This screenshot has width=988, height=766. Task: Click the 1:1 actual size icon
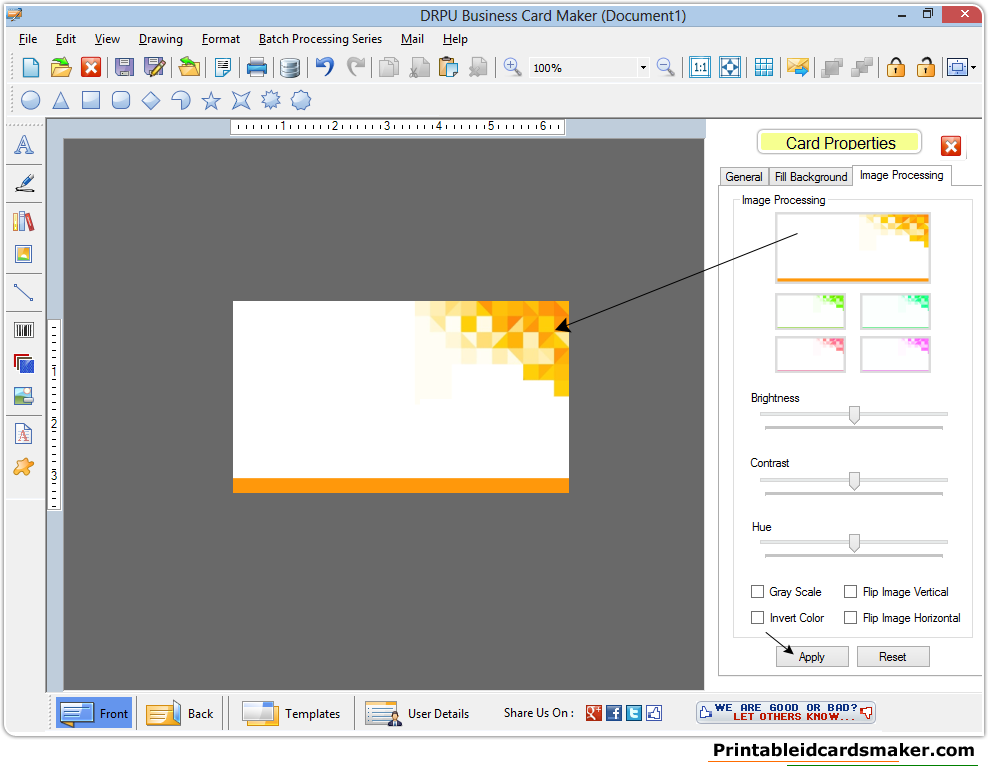click(x=700, y=67)
